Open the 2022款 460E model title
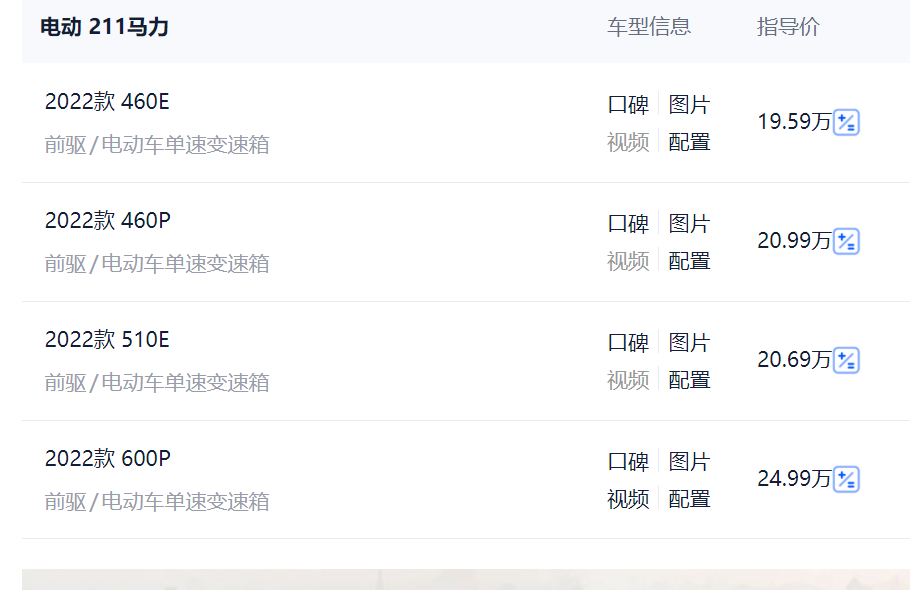 [x=107, y=102]
